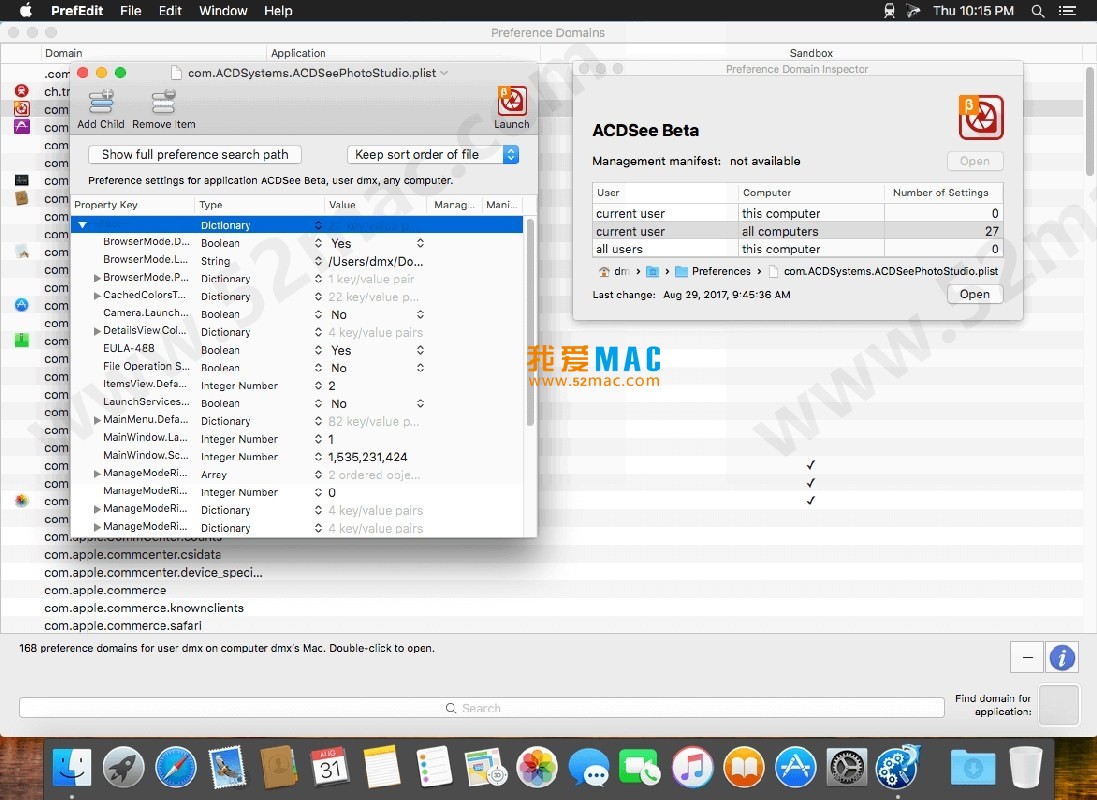The image size is (1097, 800).
Task: Select com.apple.commerce.safari domain row
Action: pyautogui.click(x=123, y=626)
